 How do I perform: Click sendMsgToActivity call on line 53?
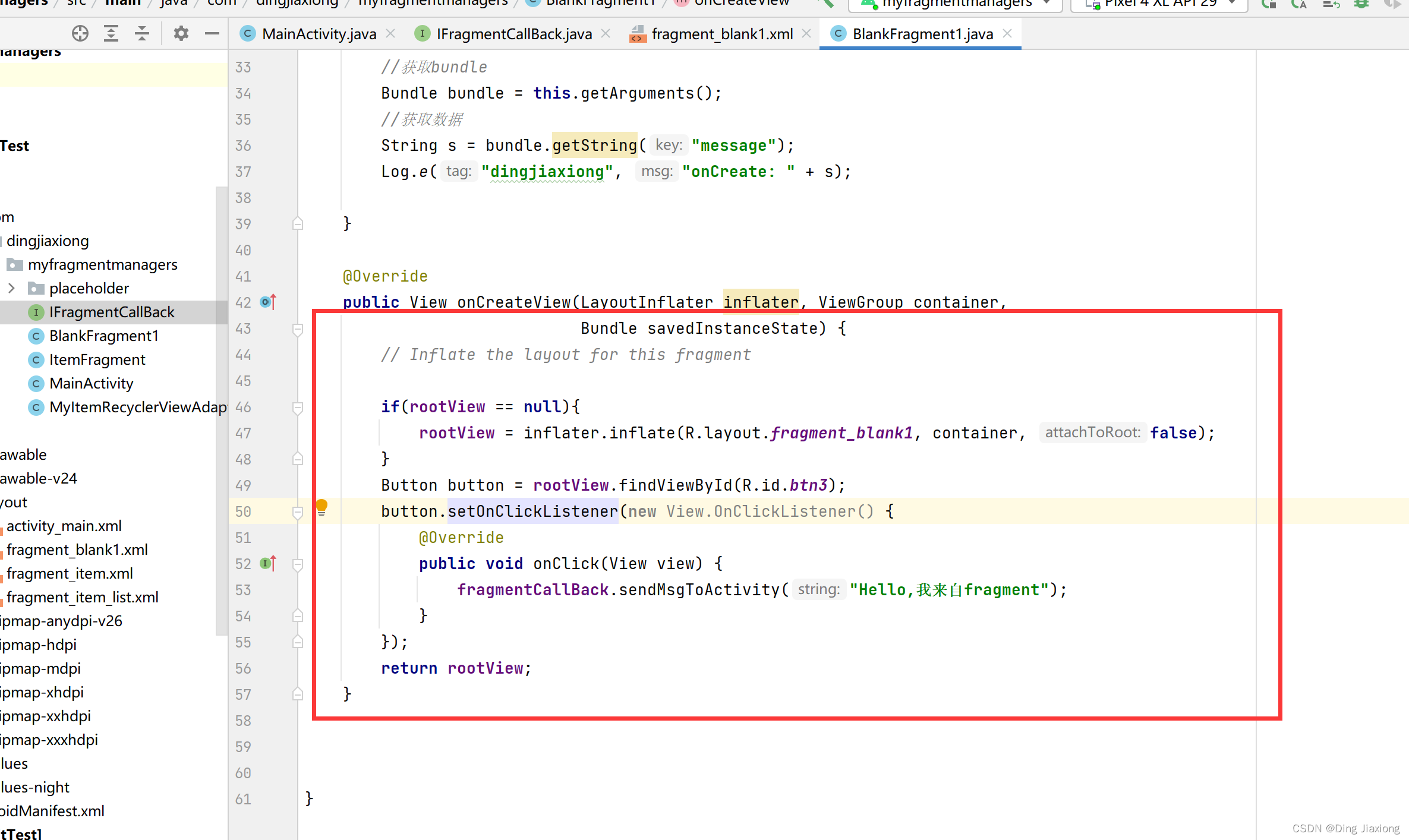pos(699,590)
